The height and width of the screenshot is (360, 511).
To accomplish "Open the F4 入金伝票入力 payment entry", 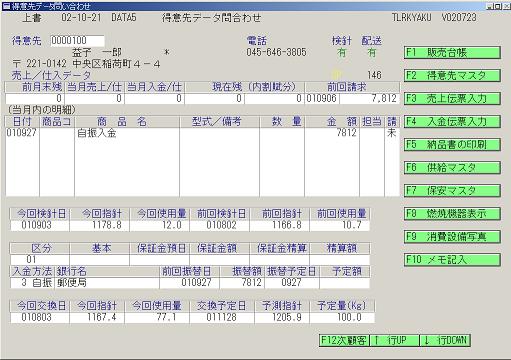I will (x=452, y=122).
